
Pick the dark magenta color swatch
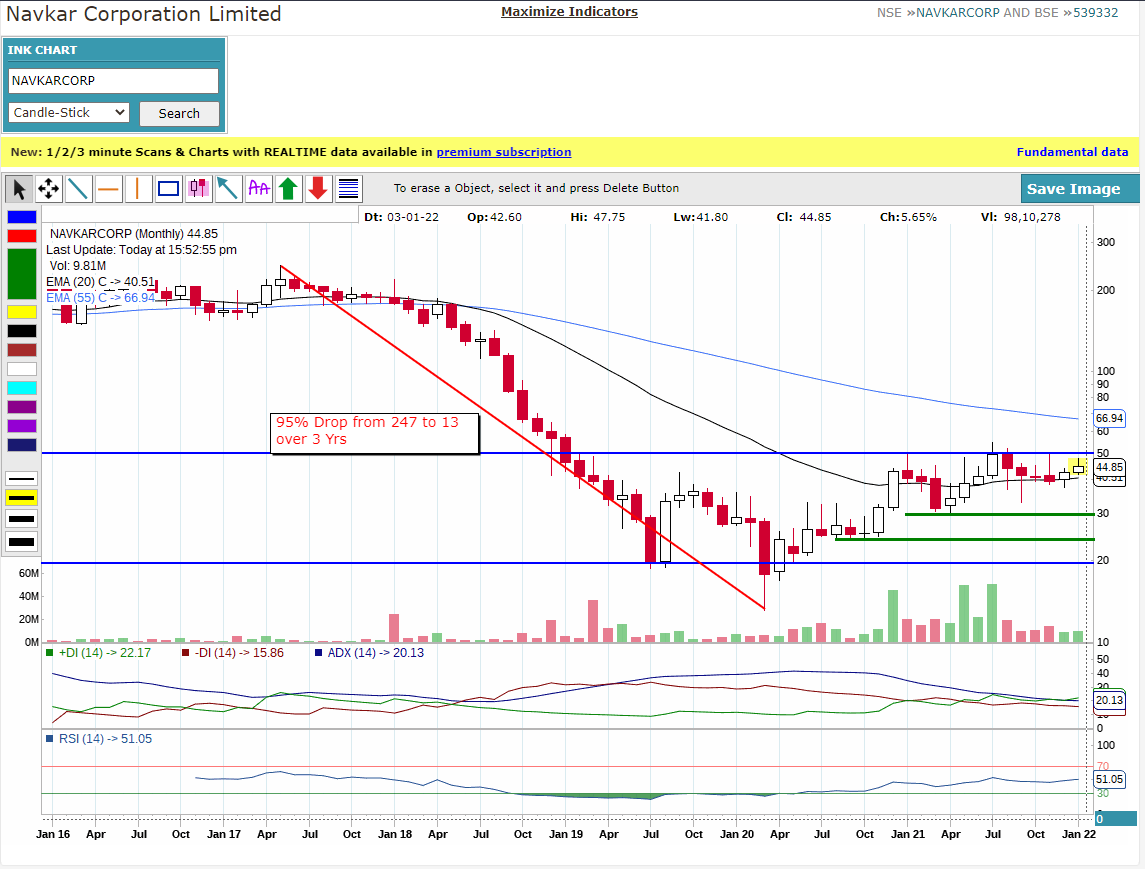tap(22, 407)
